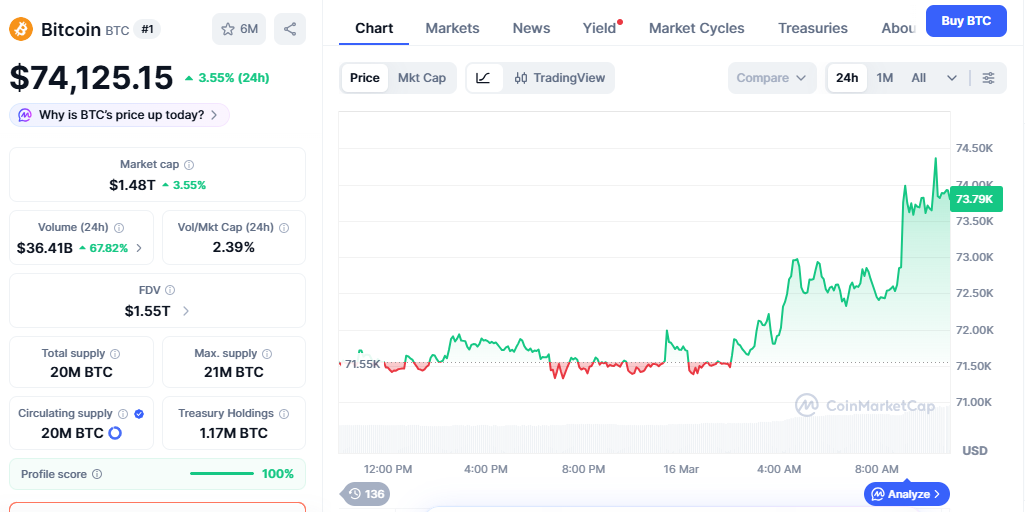The width and height of the screenshot is (1025, 512).
Task: Click the $36.41B volume value
Action: point(45,248)
